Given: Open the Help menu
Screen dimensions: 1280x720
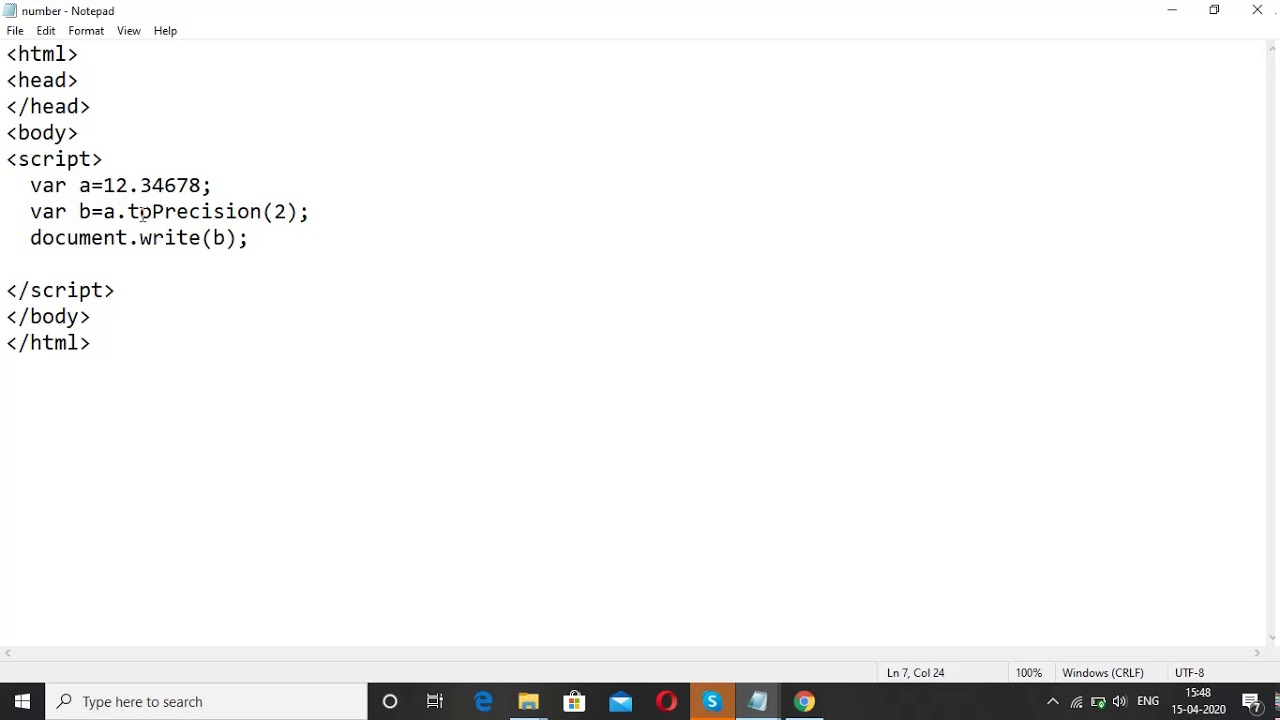Looking at the screenshot, I should pos(165,31).
